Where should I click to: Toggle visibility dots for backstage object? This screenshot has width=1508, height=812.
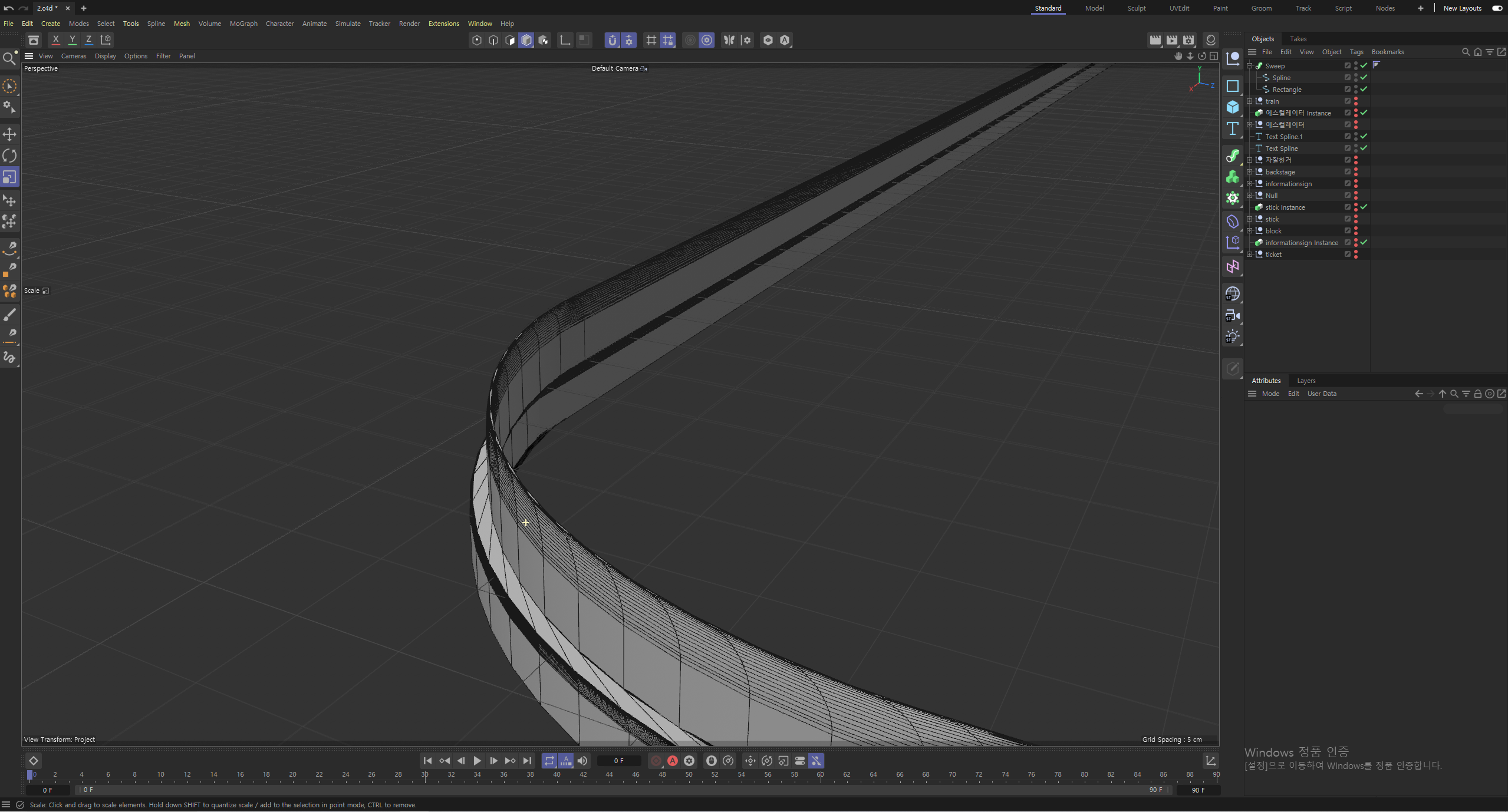pyautogui.click(x=1356, y=171)
